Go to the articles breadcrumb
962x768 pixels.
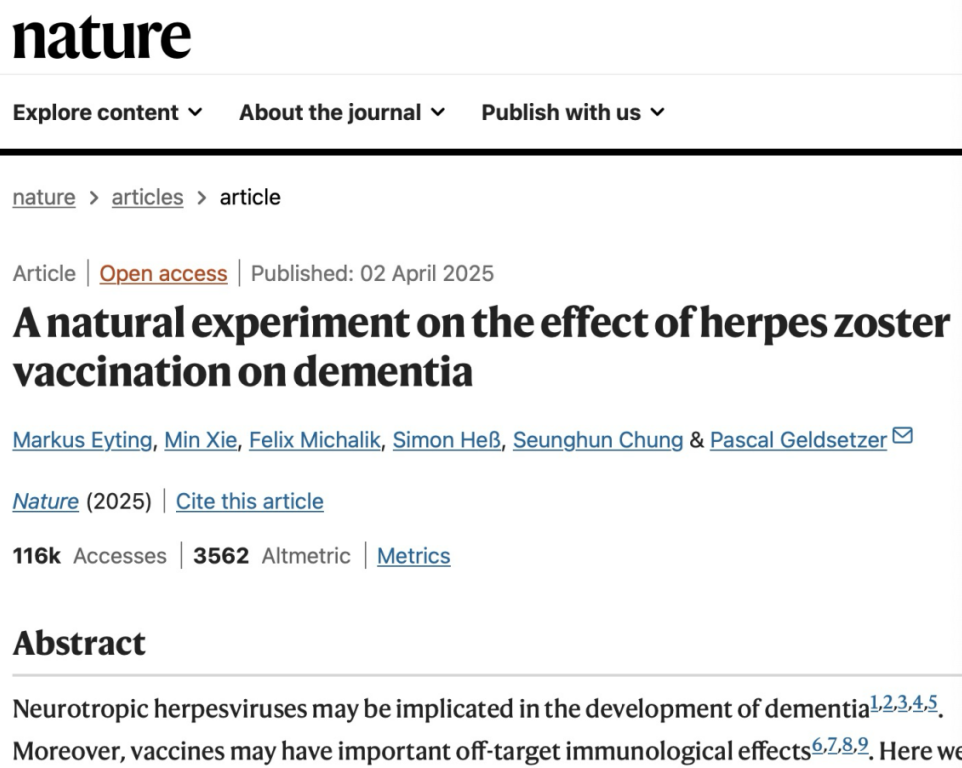[x=147, y=198]
